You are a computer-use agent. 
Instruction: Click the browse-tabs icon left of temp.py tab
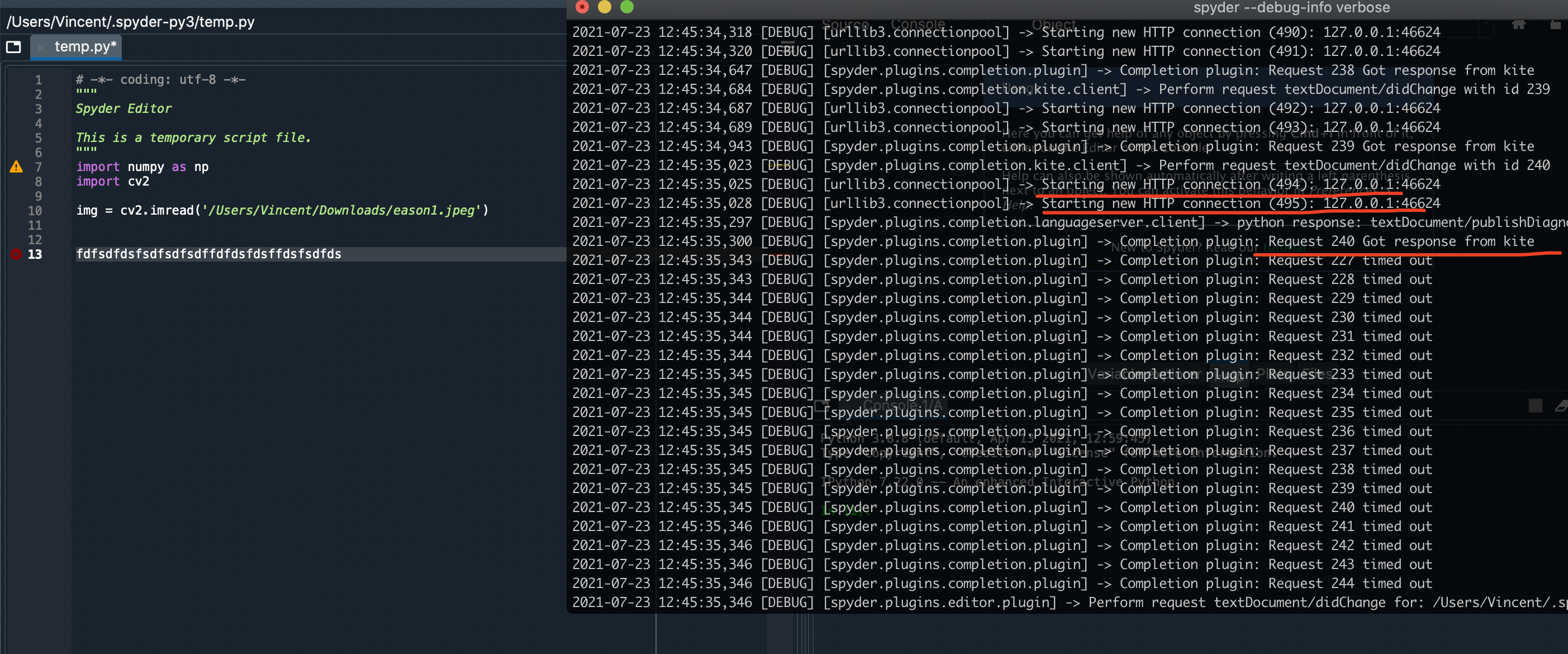[x=13, y=46]
